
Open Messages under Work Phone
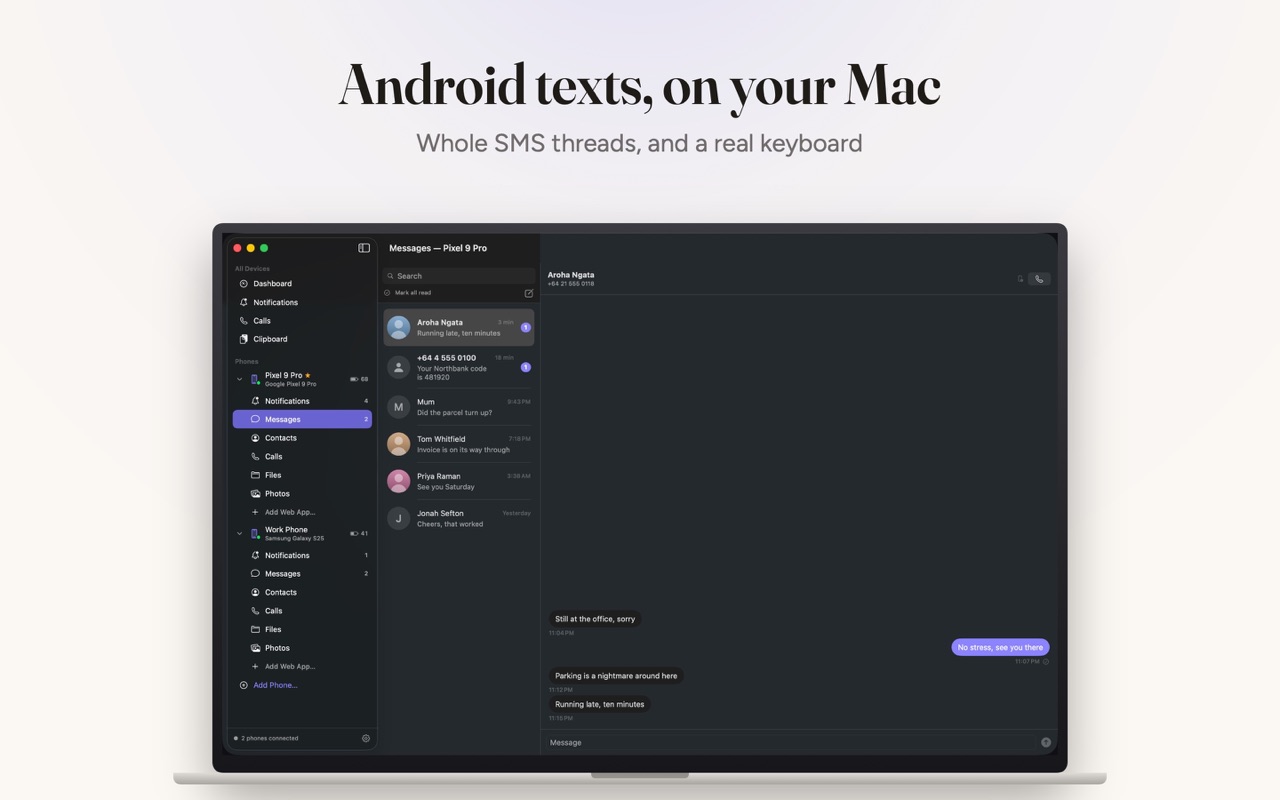302,574
